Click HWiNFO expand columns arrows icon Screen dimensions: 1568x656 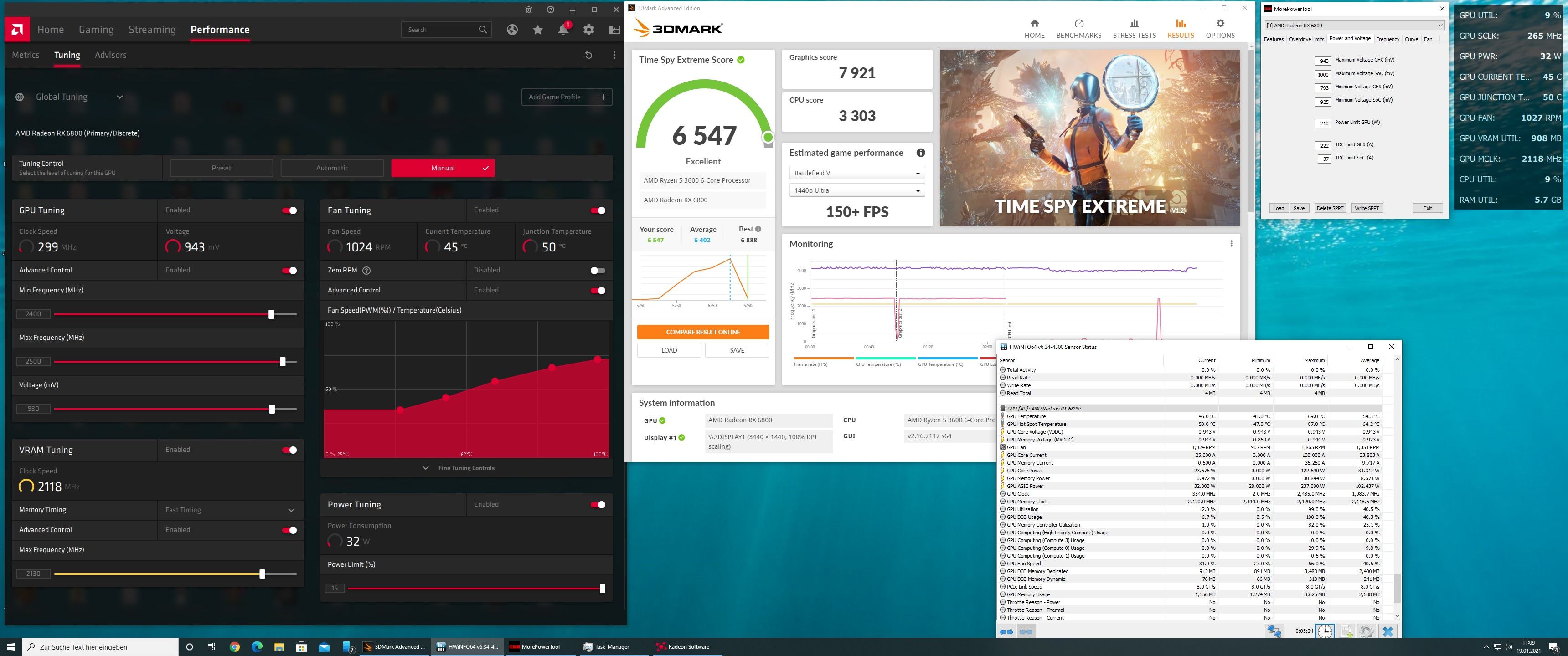click(x=1007, y=632)
